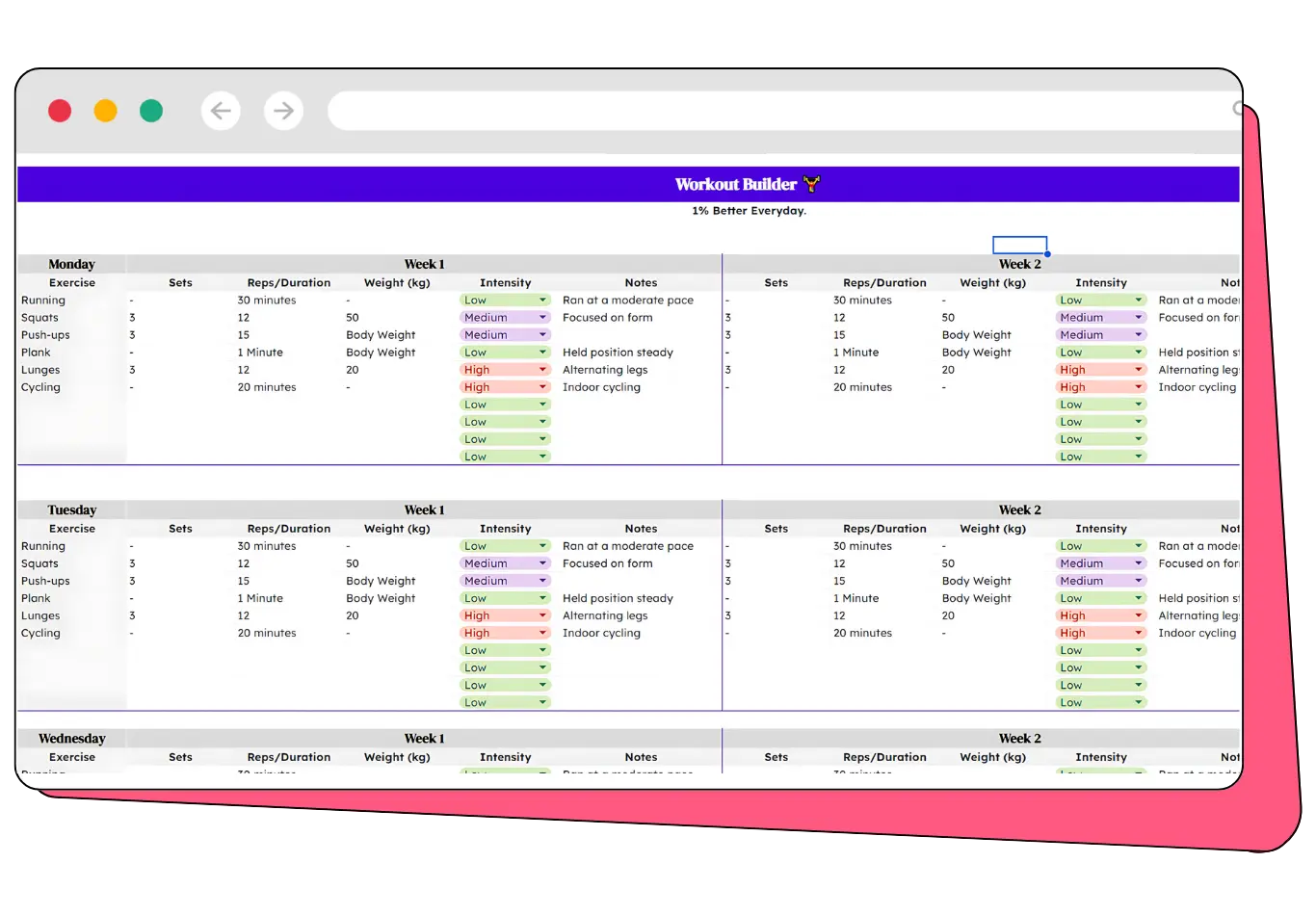
Task: Click the browser forward arrow button
Action: [283, 111]
